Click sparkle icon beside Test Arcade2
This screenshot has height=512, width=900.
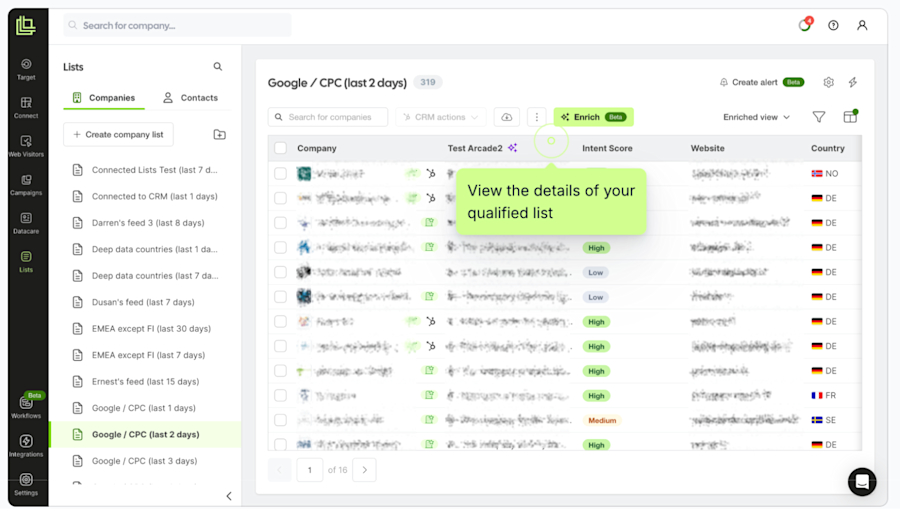pos(513,148)
